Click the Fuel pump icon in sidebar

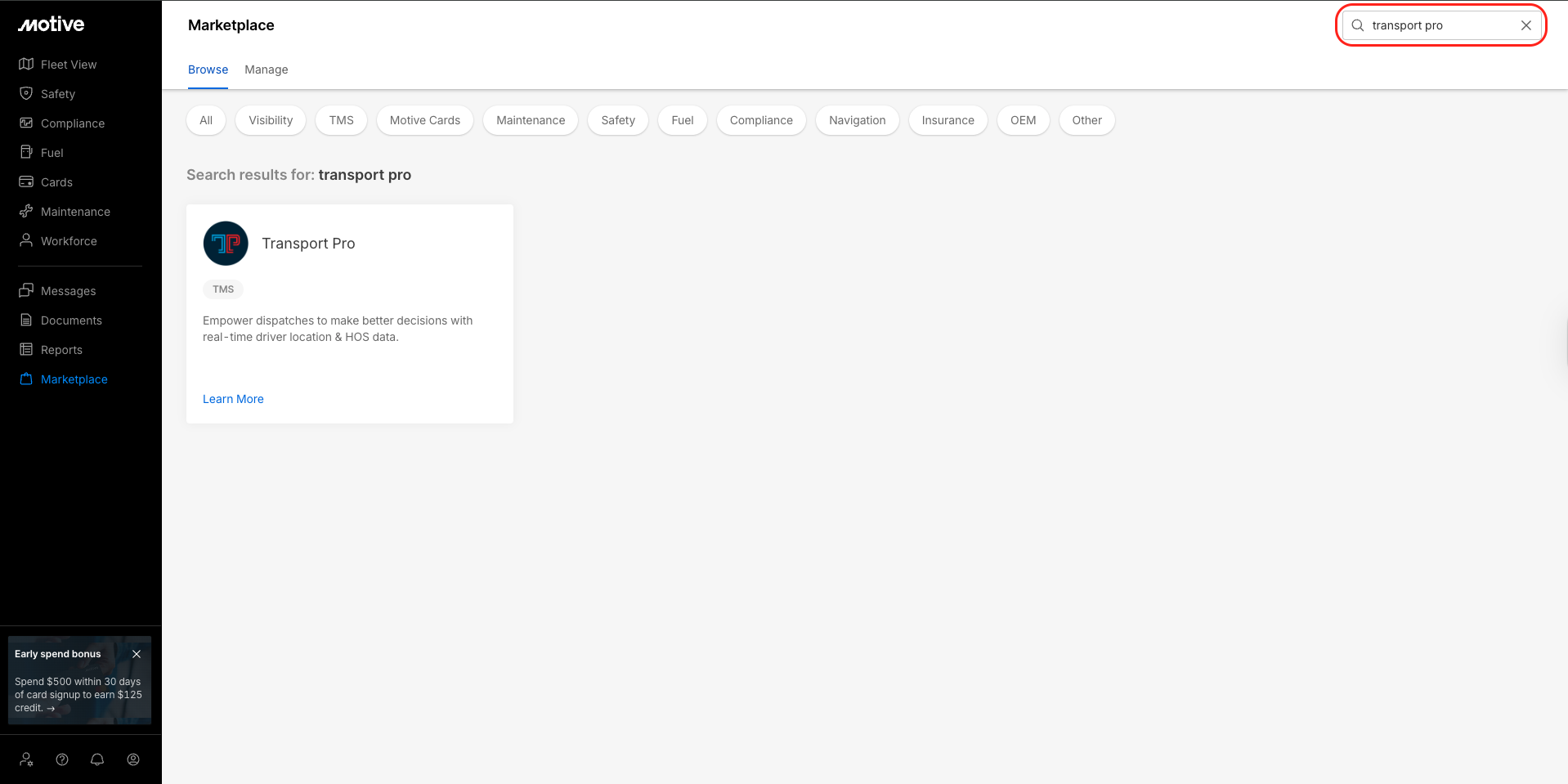tap(26, 152)
